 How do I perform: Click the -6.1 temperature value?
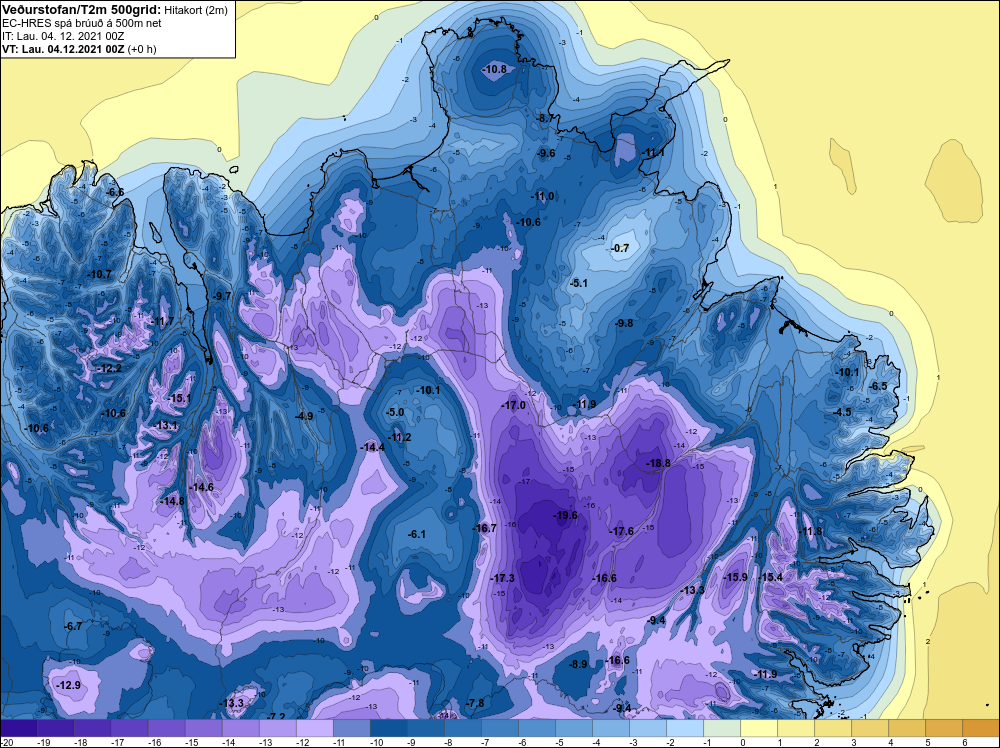(416, 534)
